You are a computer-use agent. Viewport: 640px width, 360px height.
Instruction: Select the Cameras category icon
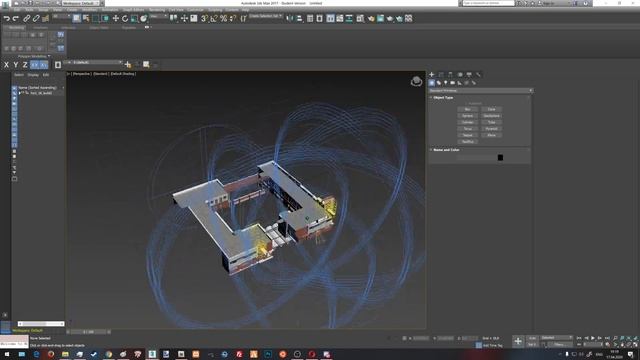[x=453, y=83]
